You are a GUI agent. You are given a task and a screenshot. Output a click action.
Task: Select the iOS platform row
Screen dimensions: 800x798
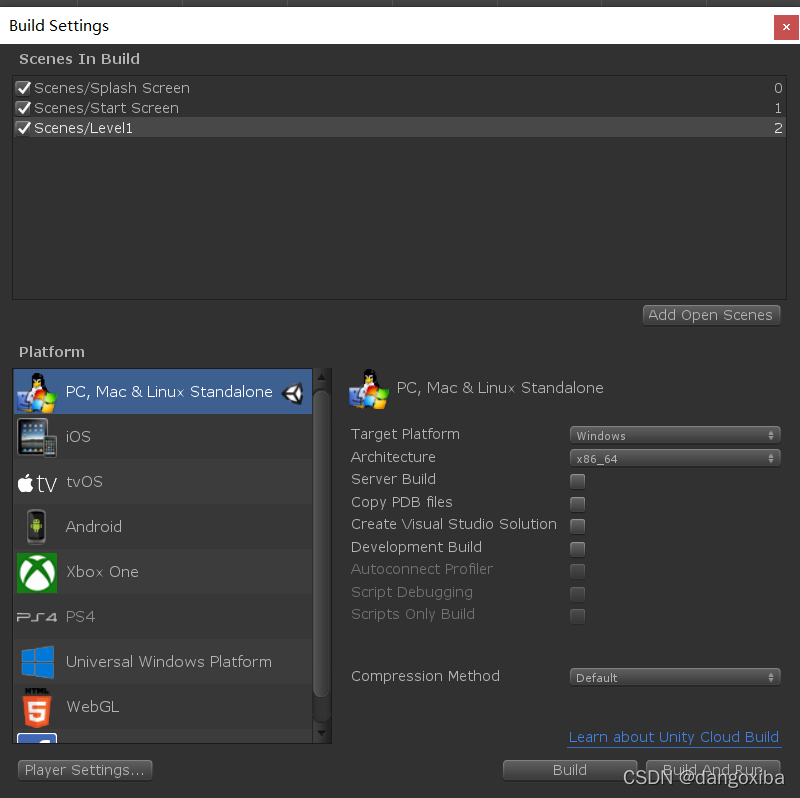point(163,437)
